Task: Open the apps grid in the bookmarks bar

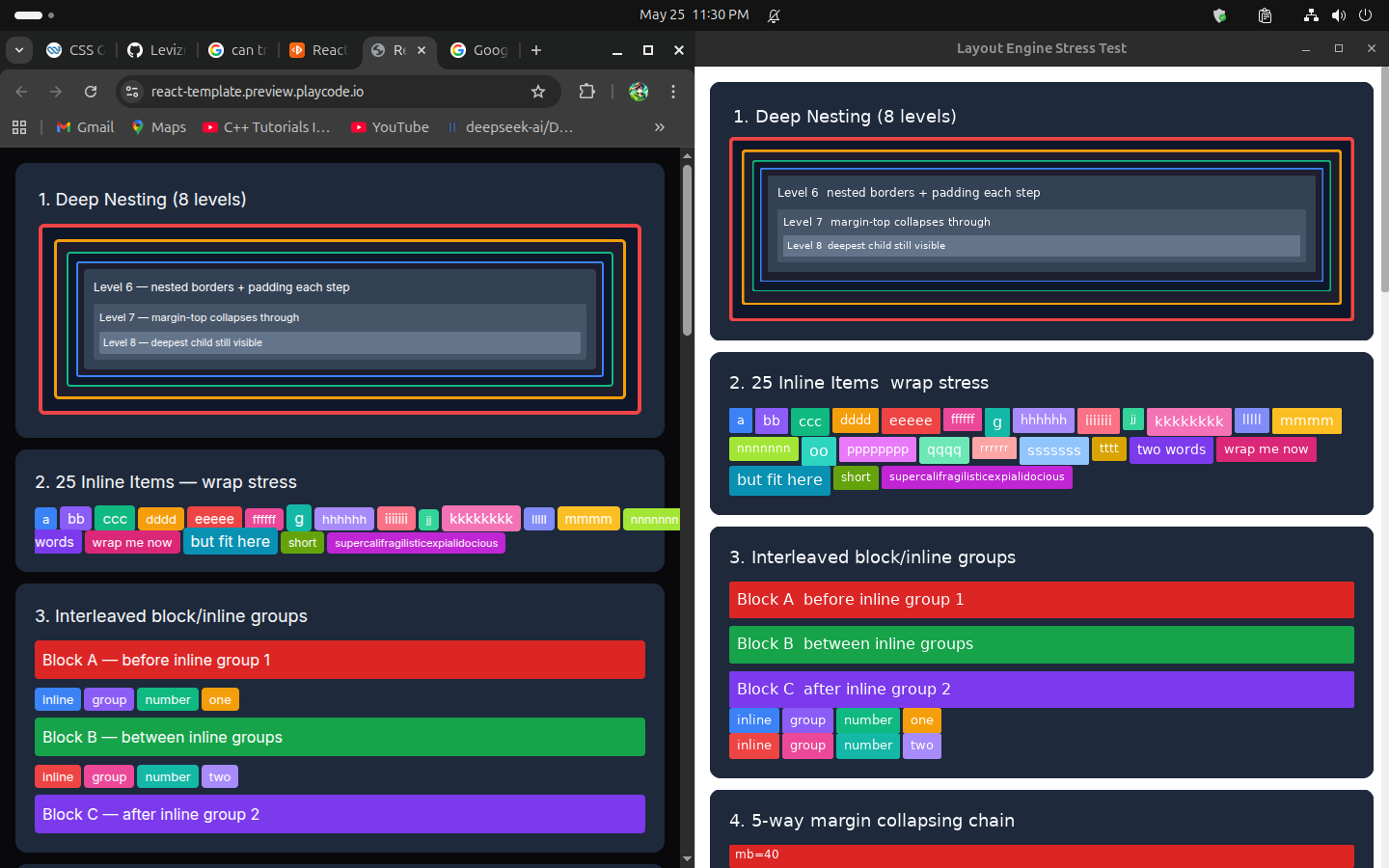Action: pos(19,127)
